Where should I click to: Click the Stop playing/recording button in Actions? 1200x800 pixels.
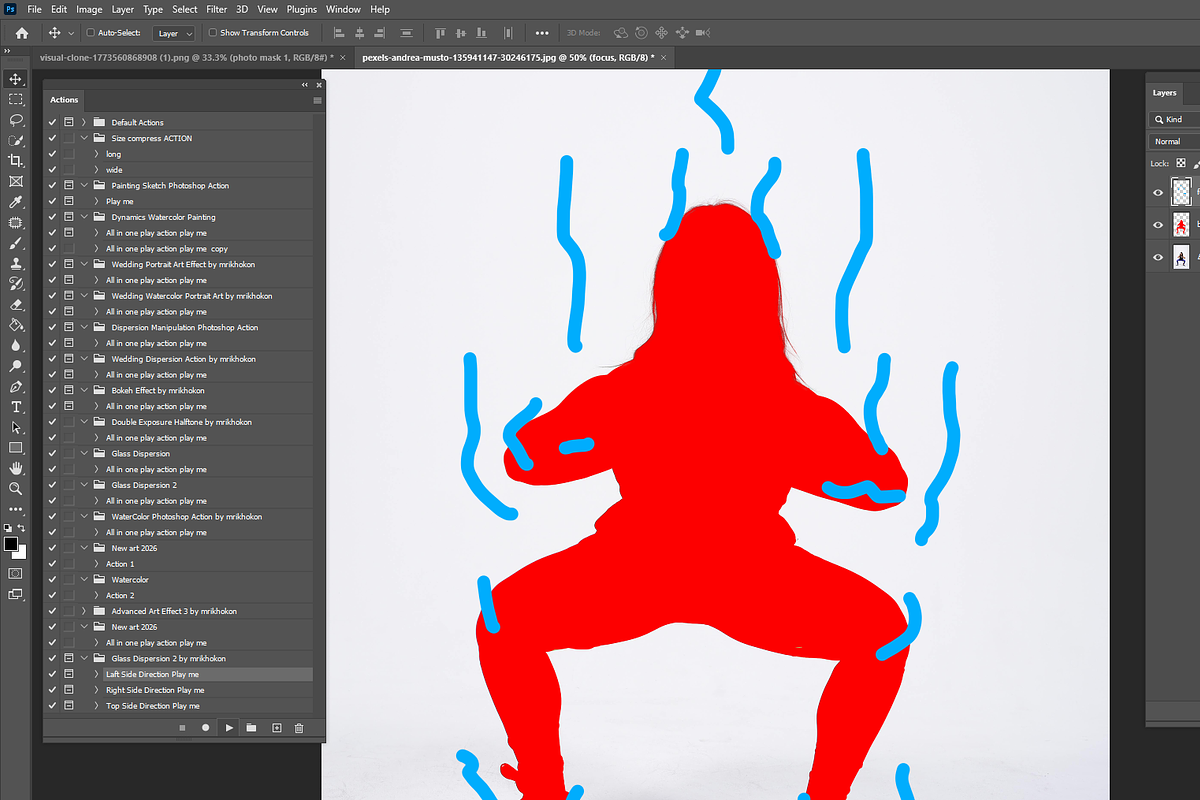coord(182,728)
